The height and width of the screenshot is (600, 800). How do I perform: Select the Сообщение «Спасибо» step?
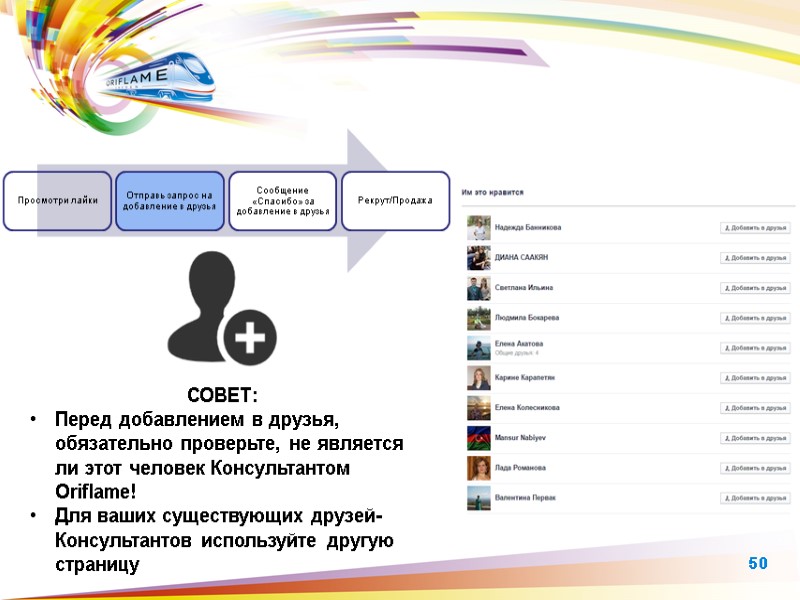[283, 201]
